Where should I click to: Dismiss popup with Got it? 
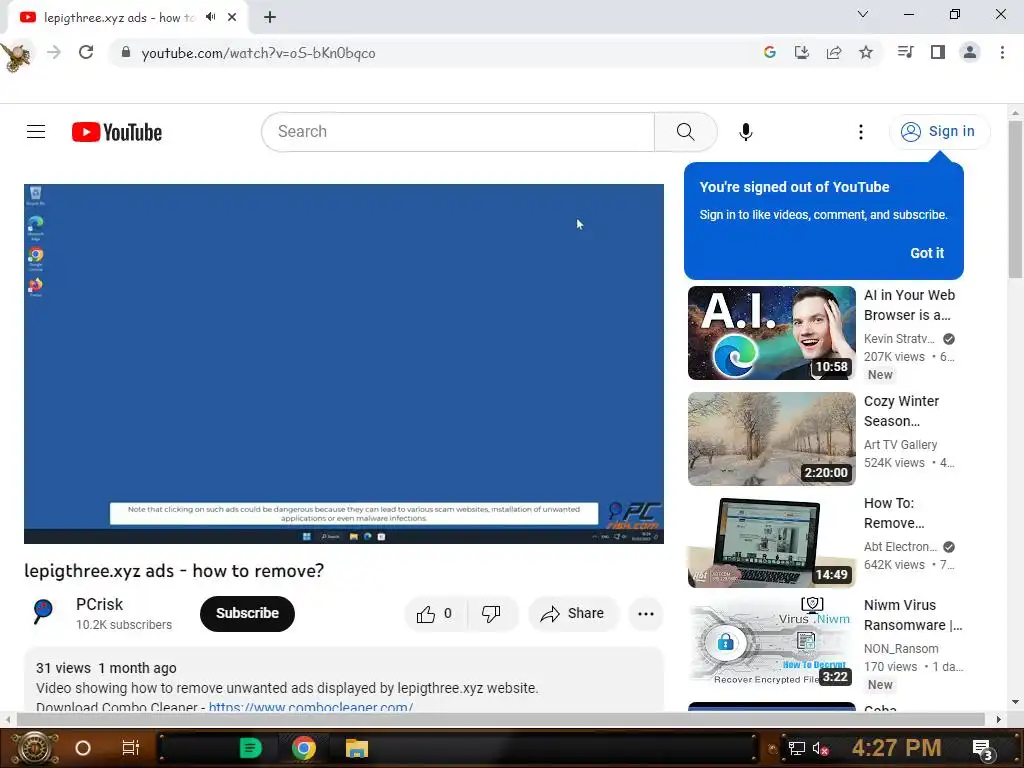(927, 253)
